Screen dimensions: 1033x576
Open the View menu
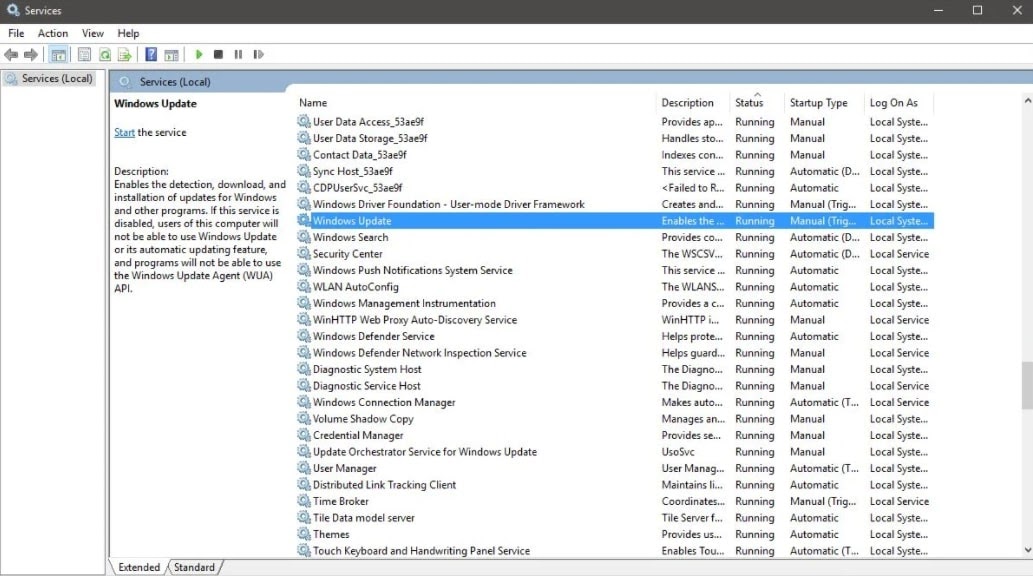(x=92, y=33)
